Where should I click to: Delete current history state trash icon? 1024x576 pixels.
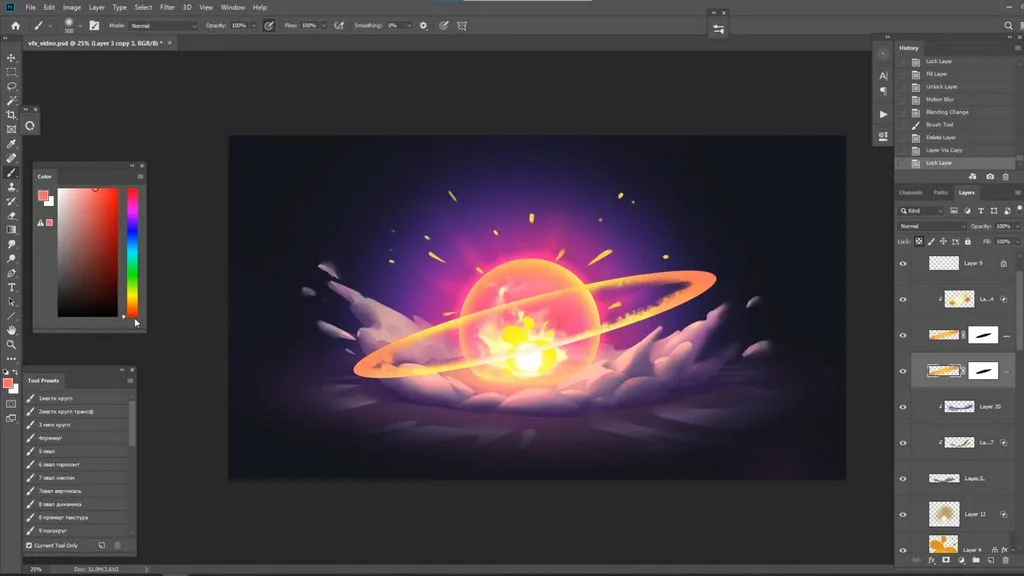(x=1006, y=177)
